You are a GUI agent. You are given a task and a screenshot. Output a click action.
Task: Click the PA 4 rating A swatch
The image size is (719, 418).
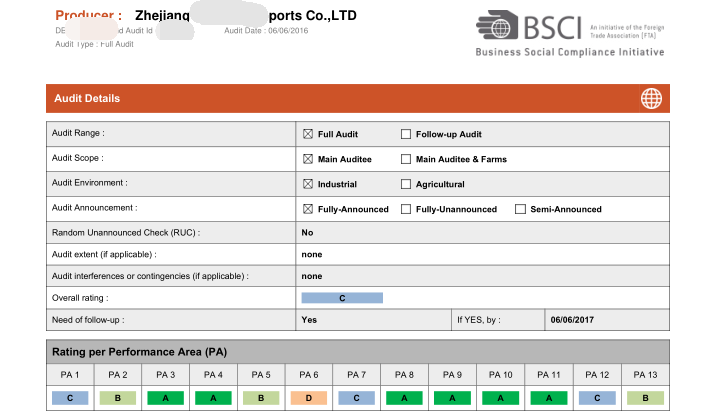[213, 398]
